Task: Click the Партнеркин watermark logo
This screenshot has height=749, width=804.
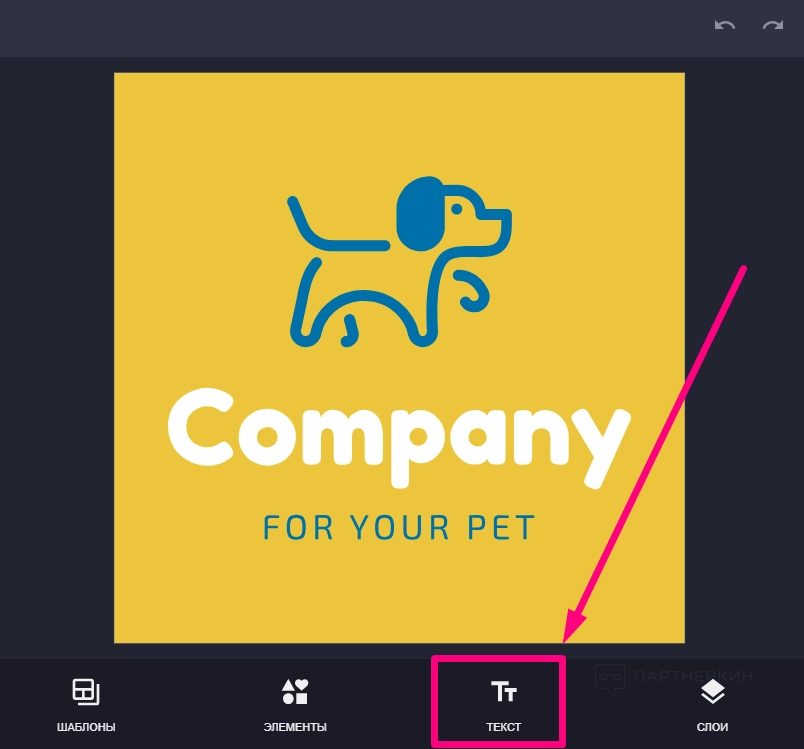Action: pyautogui.click(x=674, y=677)
